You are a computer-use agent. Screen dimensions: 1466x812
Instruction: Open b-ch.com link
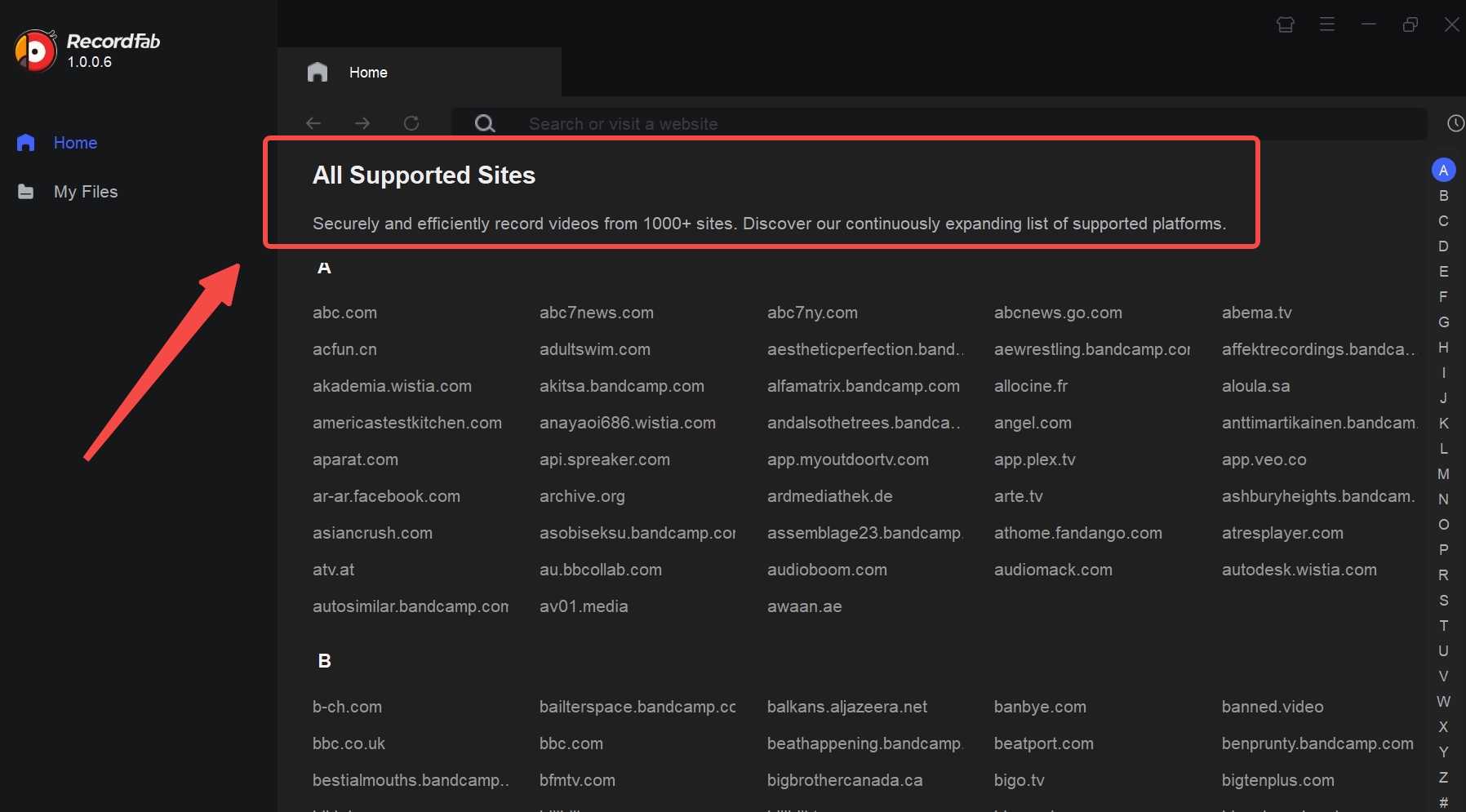pyautogui.click(x=347, y=707)
